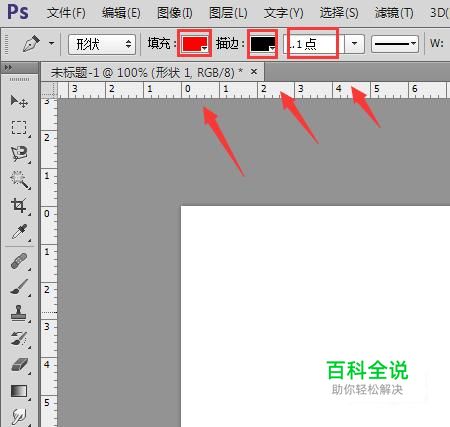
Task: Open the 文件(F) menu
Action: tap(66, 13)
